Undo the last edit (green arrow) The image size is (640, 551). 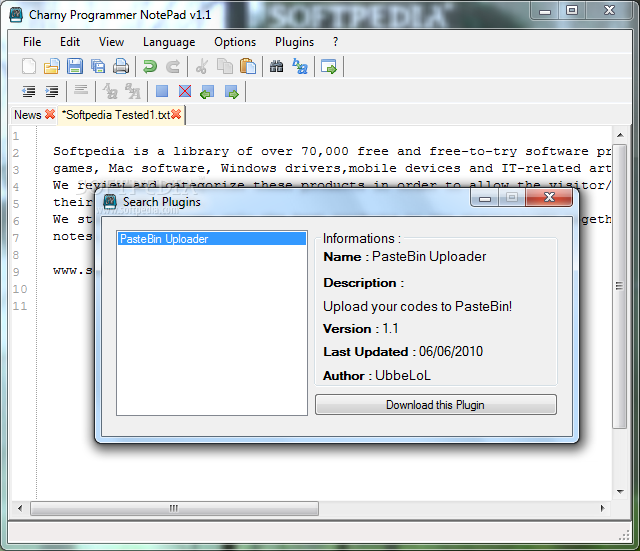[150, 67]
